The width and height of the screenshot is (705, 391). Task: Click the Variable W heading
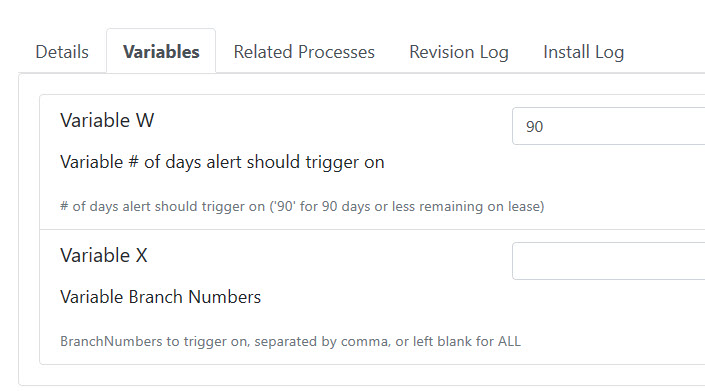click(107, 120)
